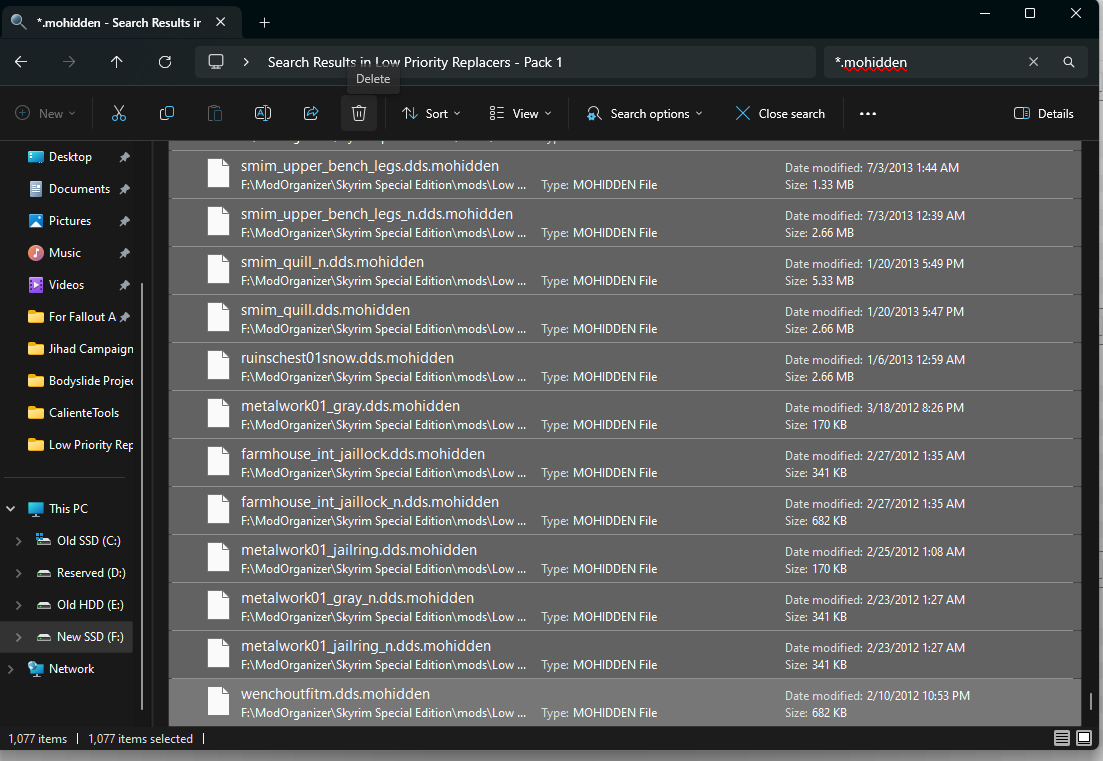Select ruinschest01snow.dds.mohidden file
The width and height of the screenshot is (1103, 761).
click(625, 366)
